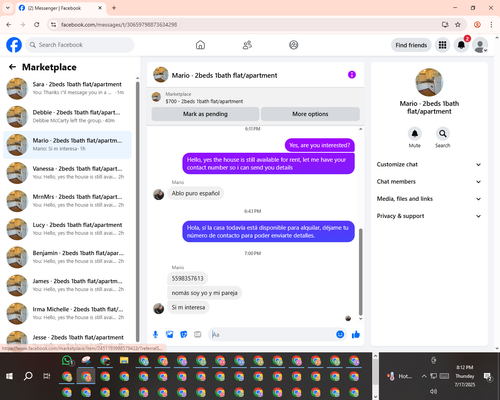Screen dimensions: 500x400
Task: Open Vanessa's conversation
Action: pyautogui.click(x=68, y=173)
